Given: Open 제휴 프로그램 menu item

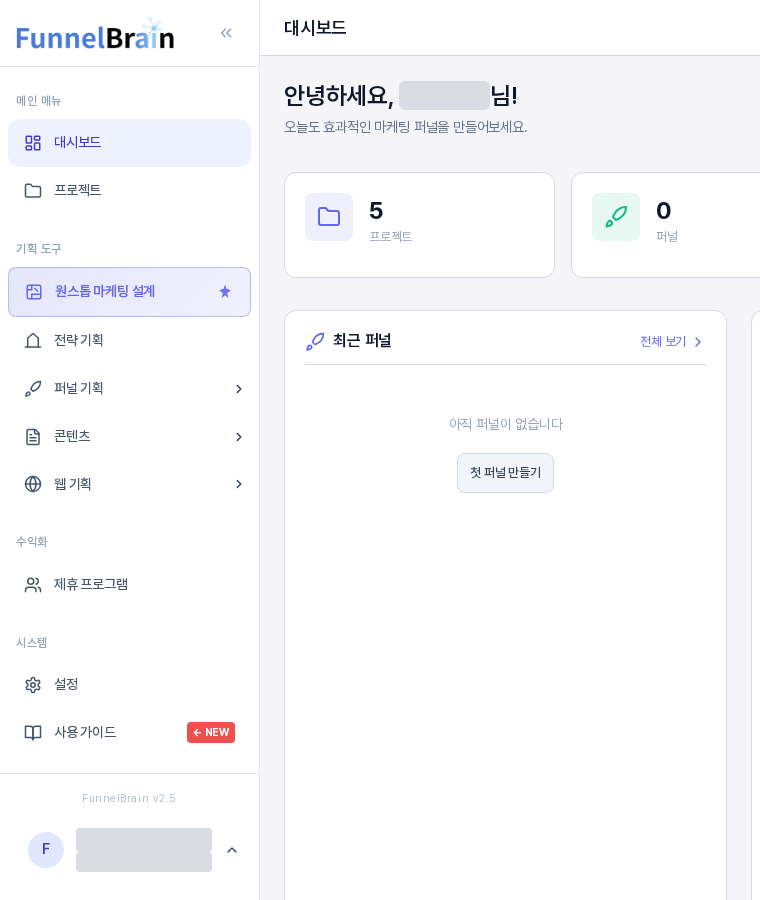Looking at the screenshot, I should pyautogui.click(x=129, y=585).
